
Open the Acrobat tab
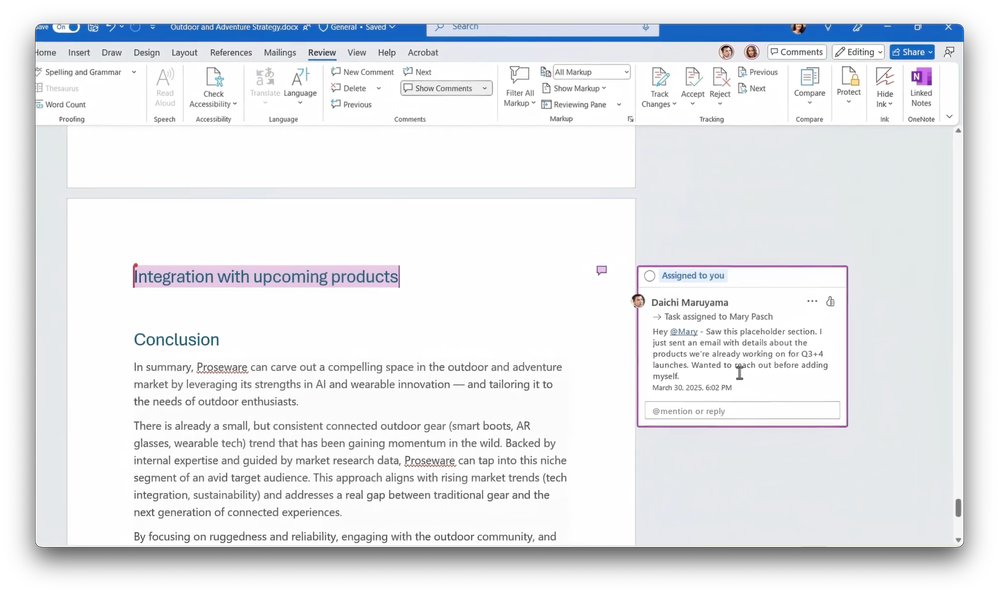pos(423,53)
